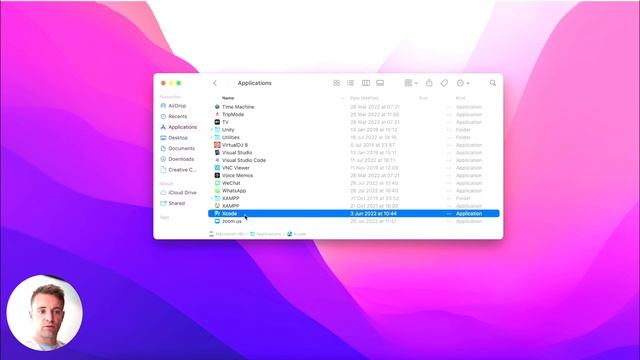Screen dimensions: 640x360
Task: Select the Visual Studio Code app icon
Action: point(217,160)
